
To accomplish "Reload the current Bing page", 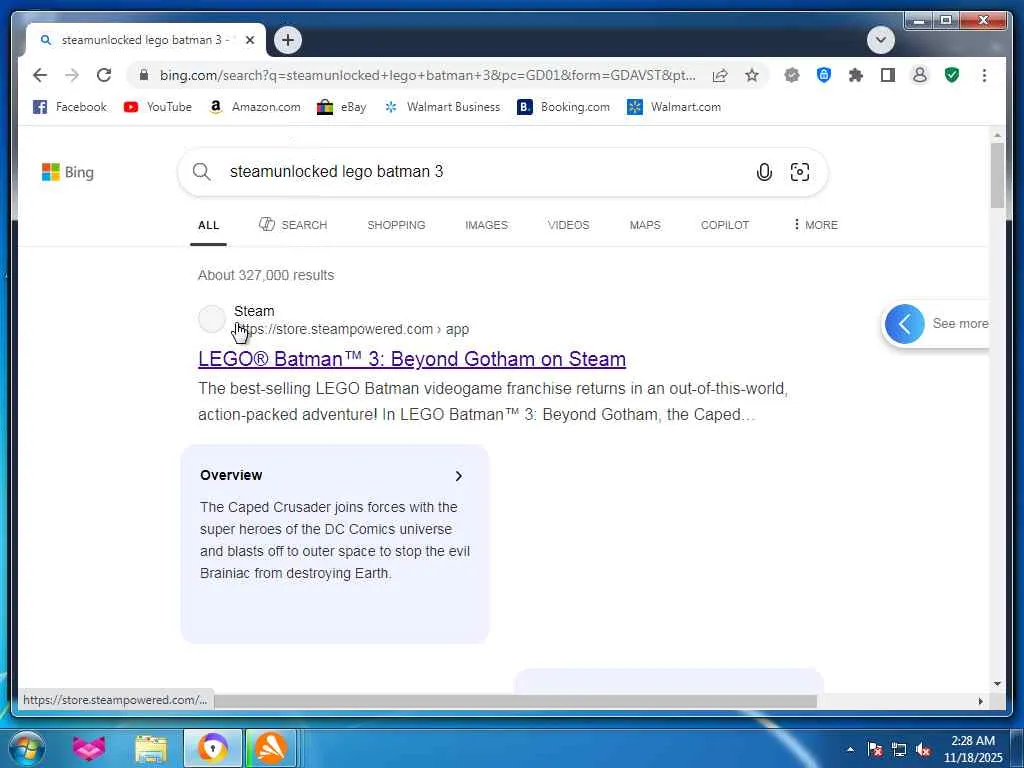I will pyautogui.click(x=104, y=75).
